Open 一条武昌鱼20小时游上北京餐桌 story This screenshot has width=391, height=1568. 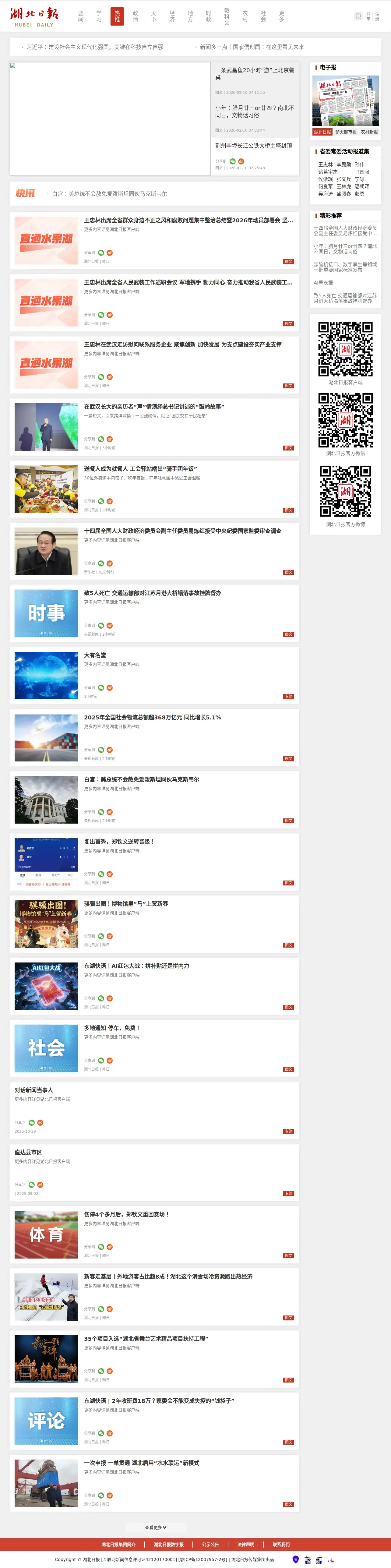pos(255,74)
